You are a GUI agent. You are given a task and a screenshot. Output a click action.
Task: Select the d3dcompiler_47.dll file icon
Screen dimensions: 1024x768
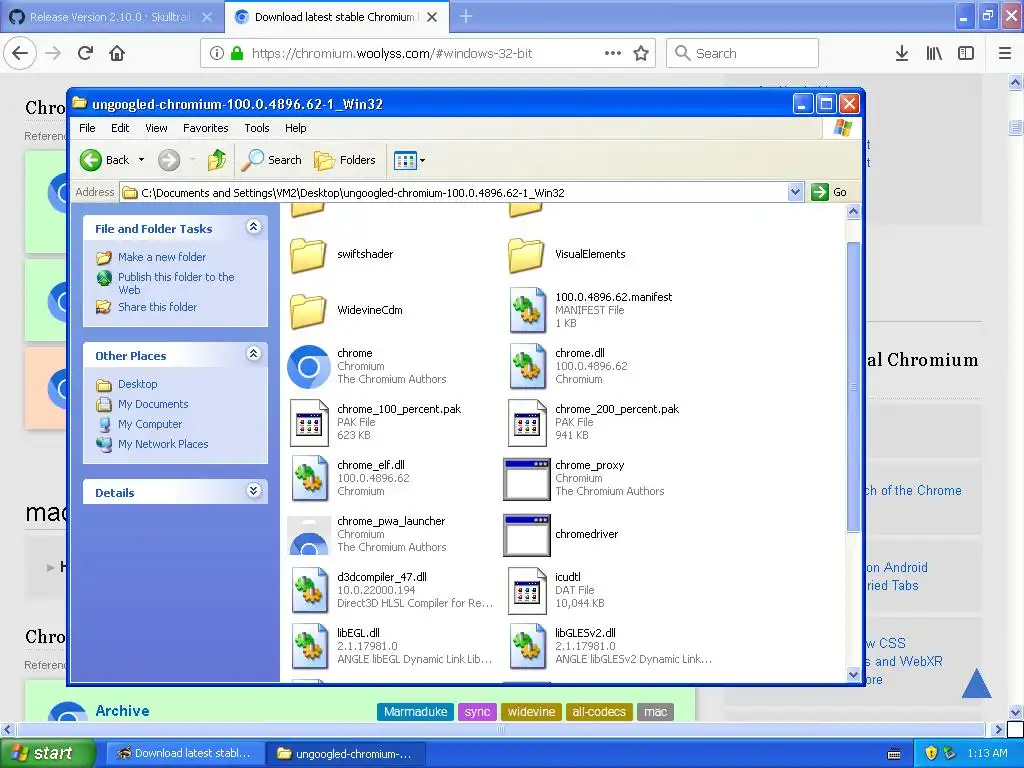[309, 590]
